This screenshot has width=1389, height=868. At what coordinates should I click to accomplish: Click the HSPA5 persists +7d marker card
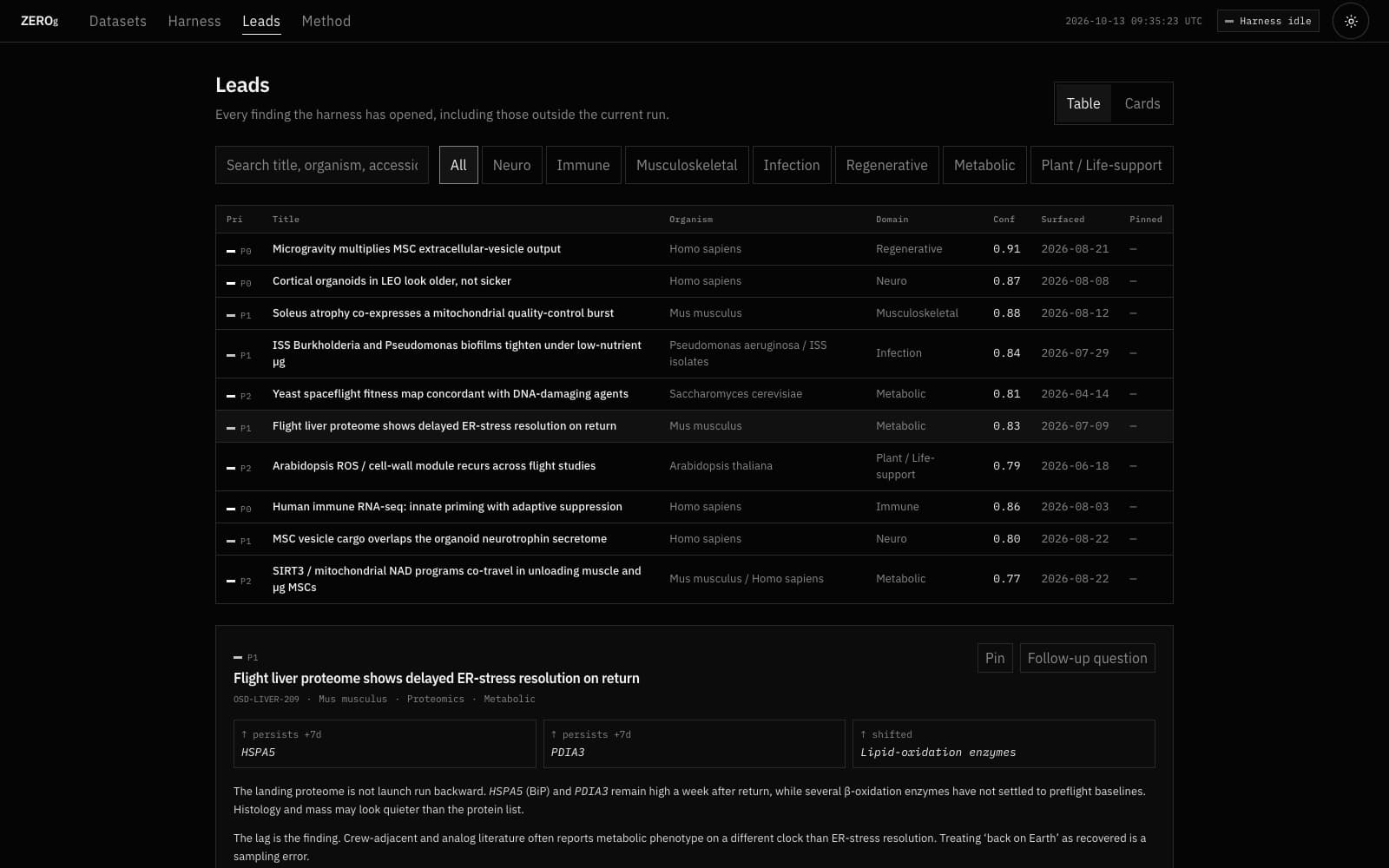(x=385, y=744)
